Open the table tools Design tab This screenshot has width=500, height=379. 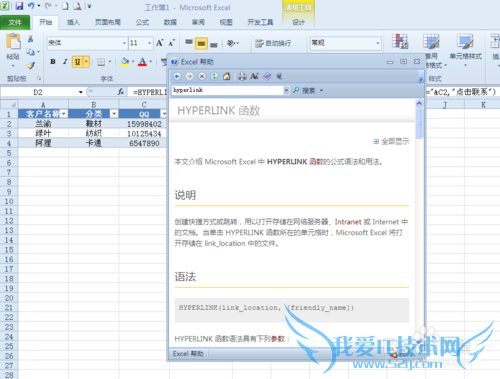click(298, 22)
